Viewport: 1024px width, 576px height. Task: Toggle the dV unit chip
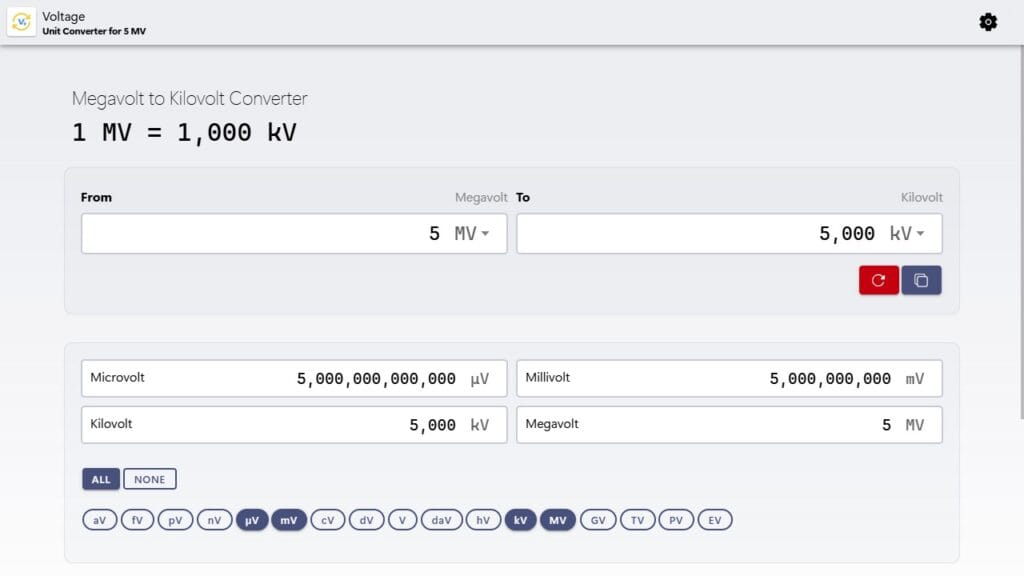click(366, 520)
